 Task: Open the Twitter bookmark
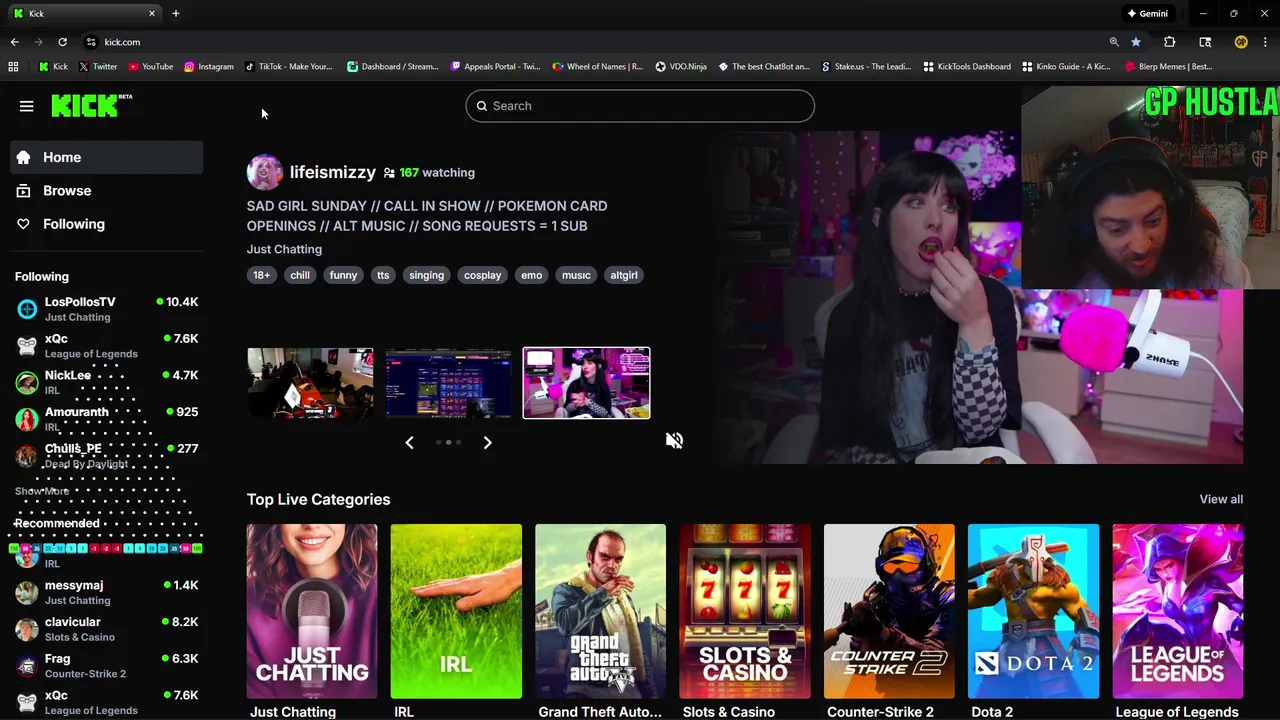[x=98, y=66]
